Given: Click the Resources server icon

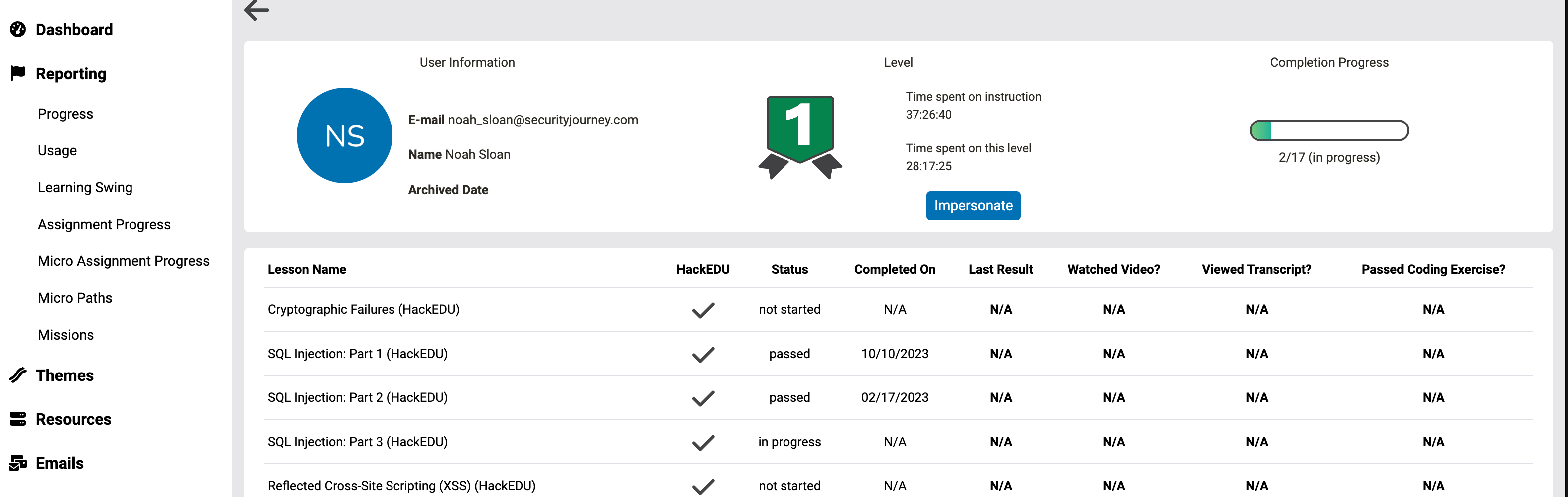Looking at the screenshot, I should 18,419.
